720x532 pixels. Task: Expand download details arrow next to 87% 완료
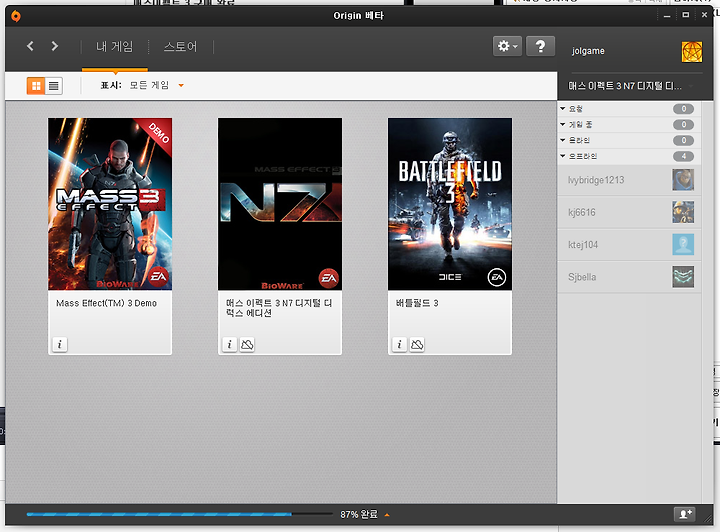(x=387, y=515)
